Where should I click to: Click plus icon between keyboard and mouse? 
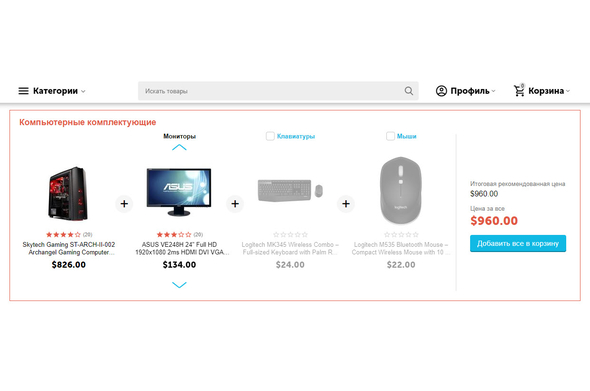tap(346, 204)
